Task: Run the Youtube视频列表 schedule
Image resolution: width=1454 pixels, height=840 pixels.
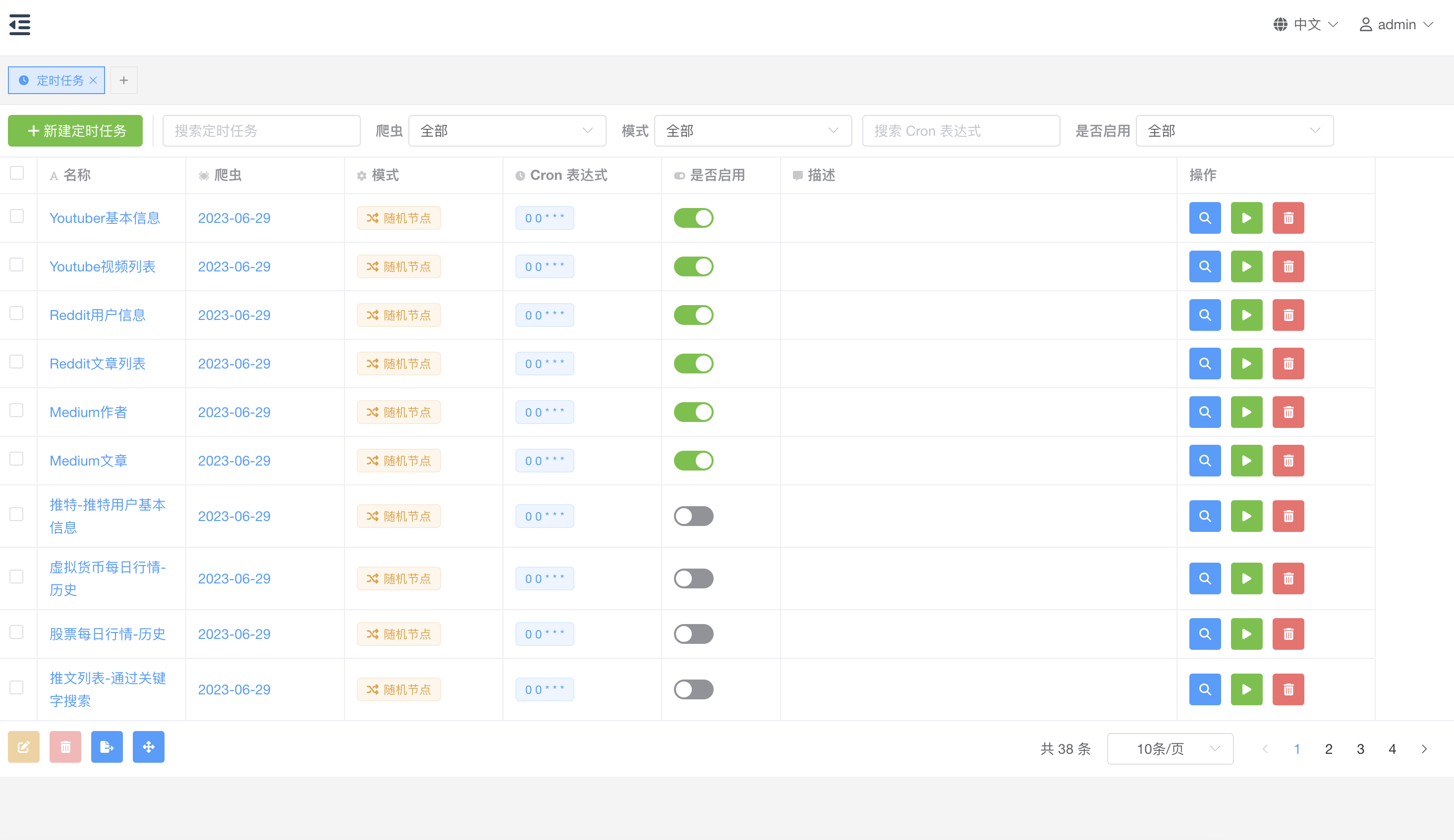Action: (x=1246, y=266)
